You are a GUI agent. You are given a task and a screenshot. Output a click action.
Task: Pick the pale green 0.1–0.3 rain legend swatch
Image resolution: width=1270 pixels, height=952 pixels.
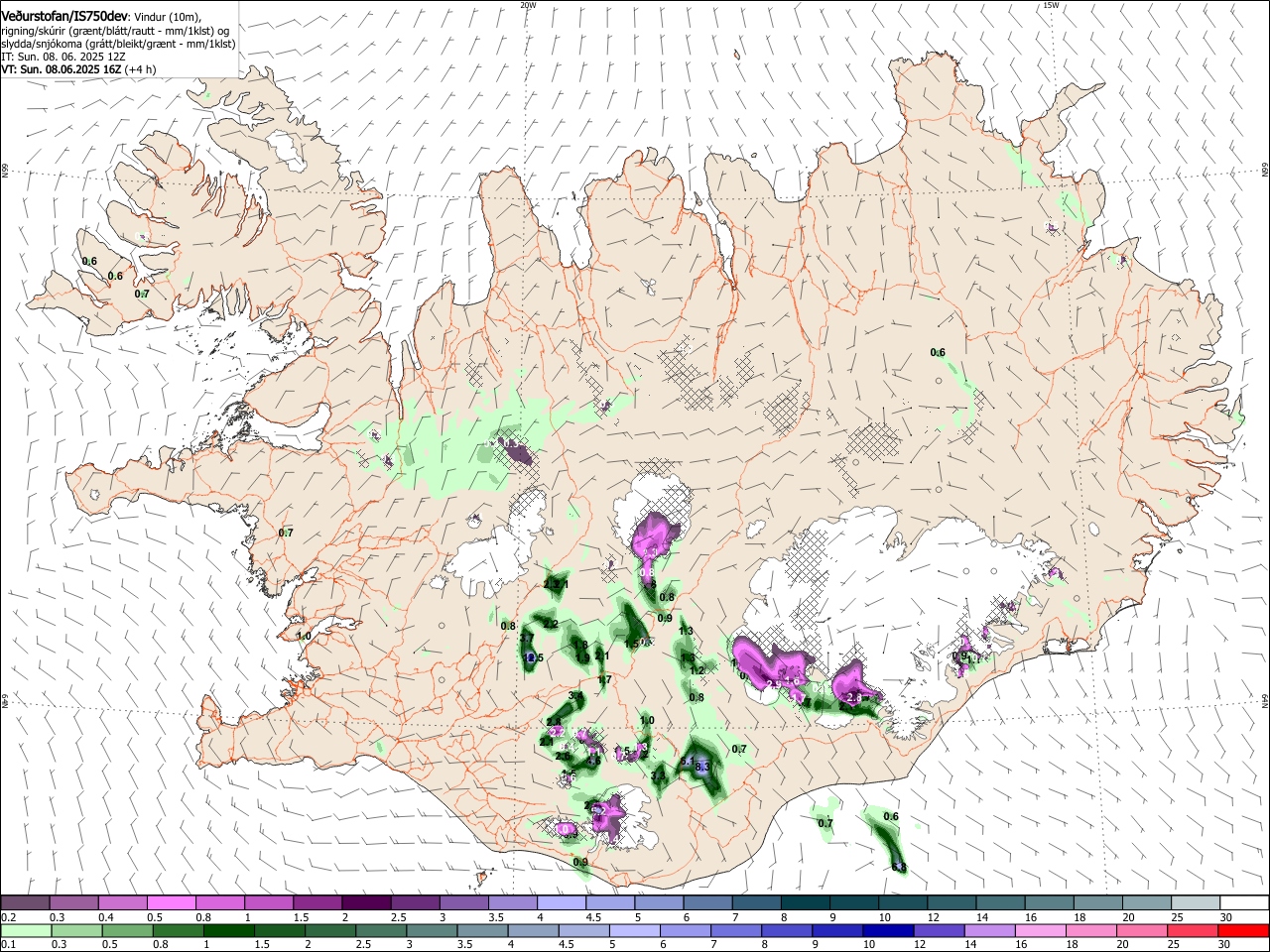(26, 929)
